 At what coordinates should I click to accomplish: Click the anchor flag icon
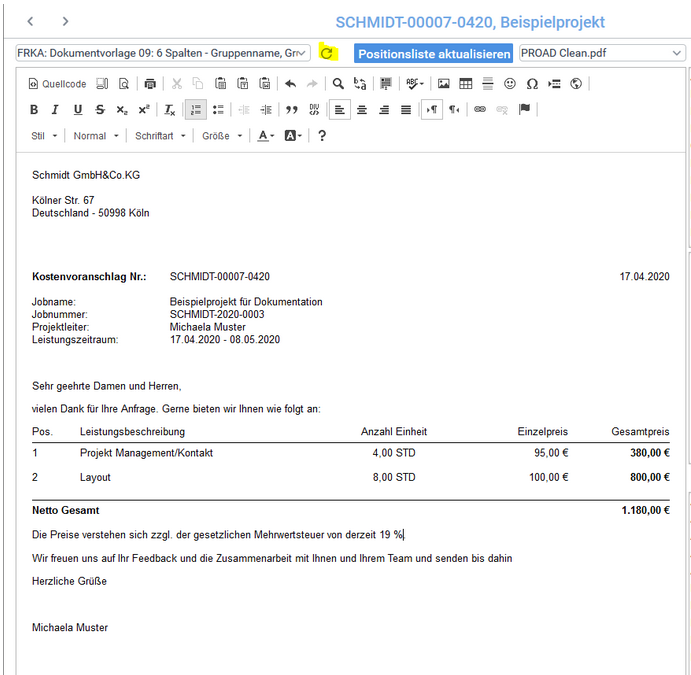[x=525, y=110]
